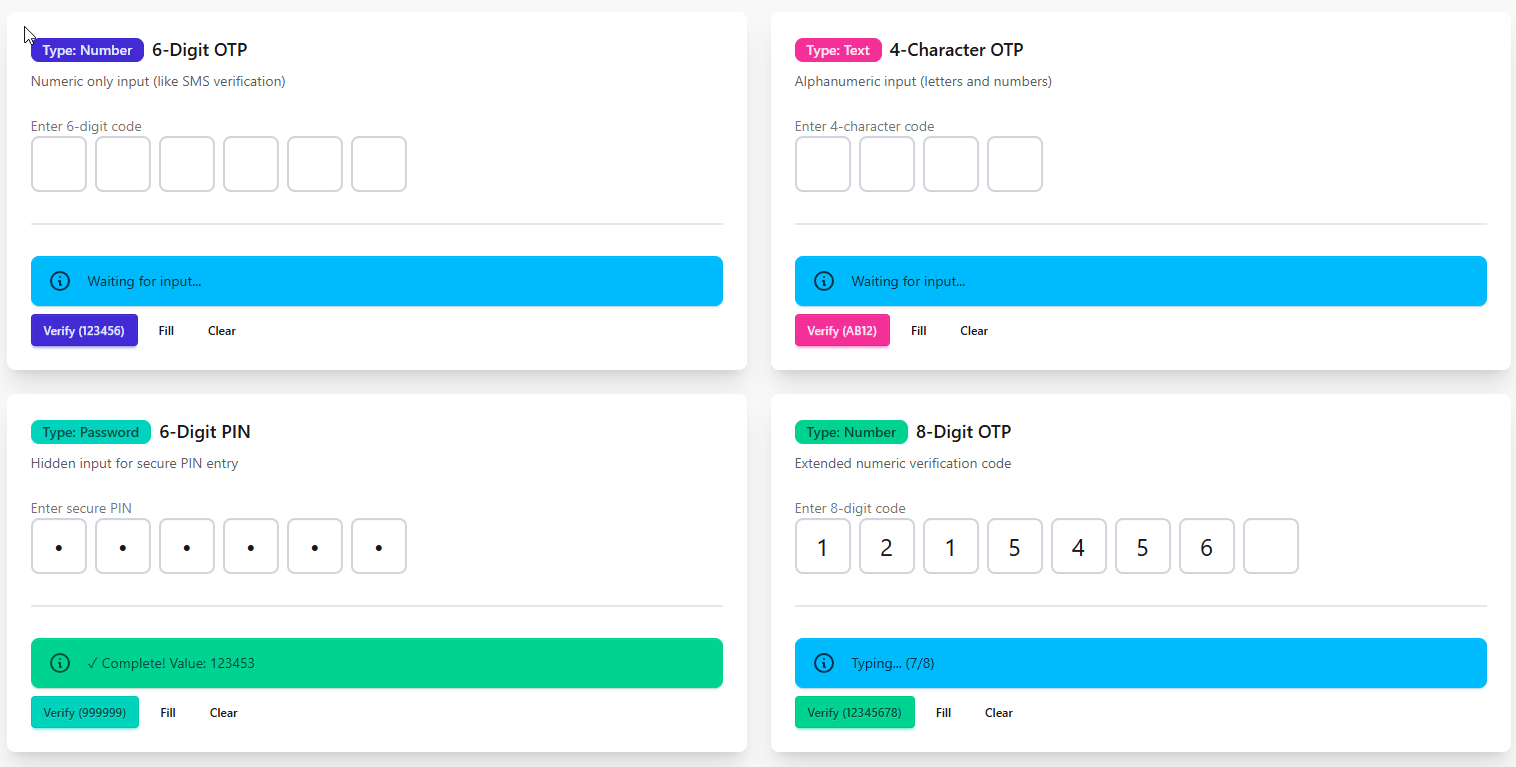Fill the 8-Digit OTP code
1516x767 pixels.
point(943,713)
